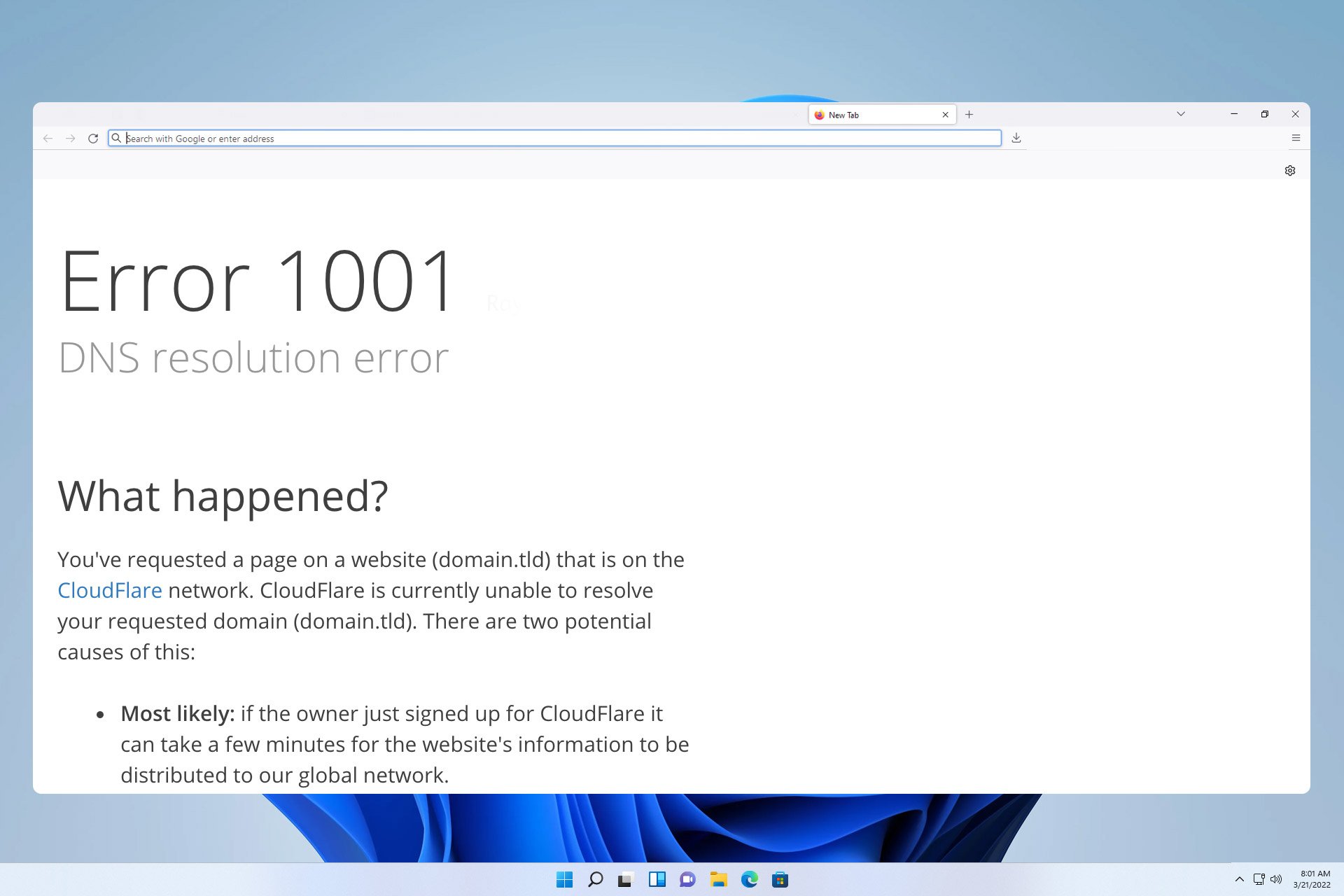Focus the Search with Google address bar
Image resolution: width=1344 pixels, height=896 pixels.
554,139
